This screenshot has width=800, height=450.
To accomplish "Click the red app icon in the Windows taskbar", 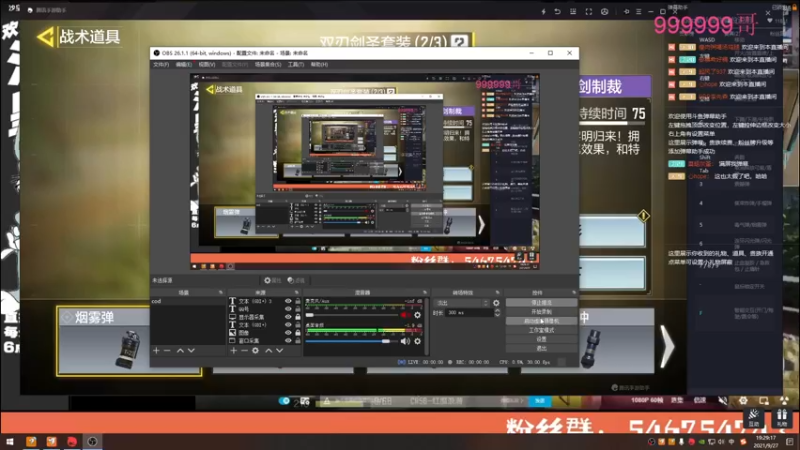I will (x=71, y=441).
